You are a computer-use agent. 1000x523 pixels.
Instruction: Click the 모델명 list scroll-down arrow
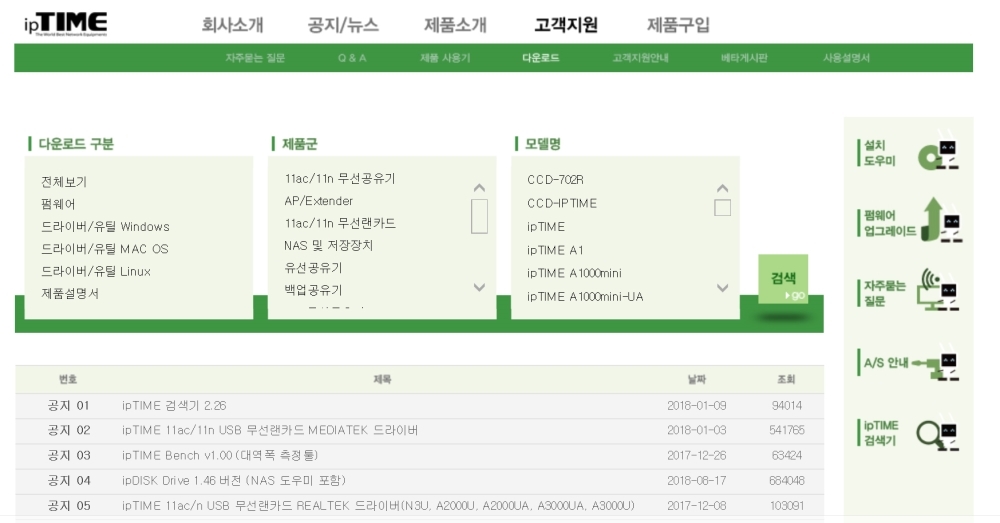tap(723, 288)
